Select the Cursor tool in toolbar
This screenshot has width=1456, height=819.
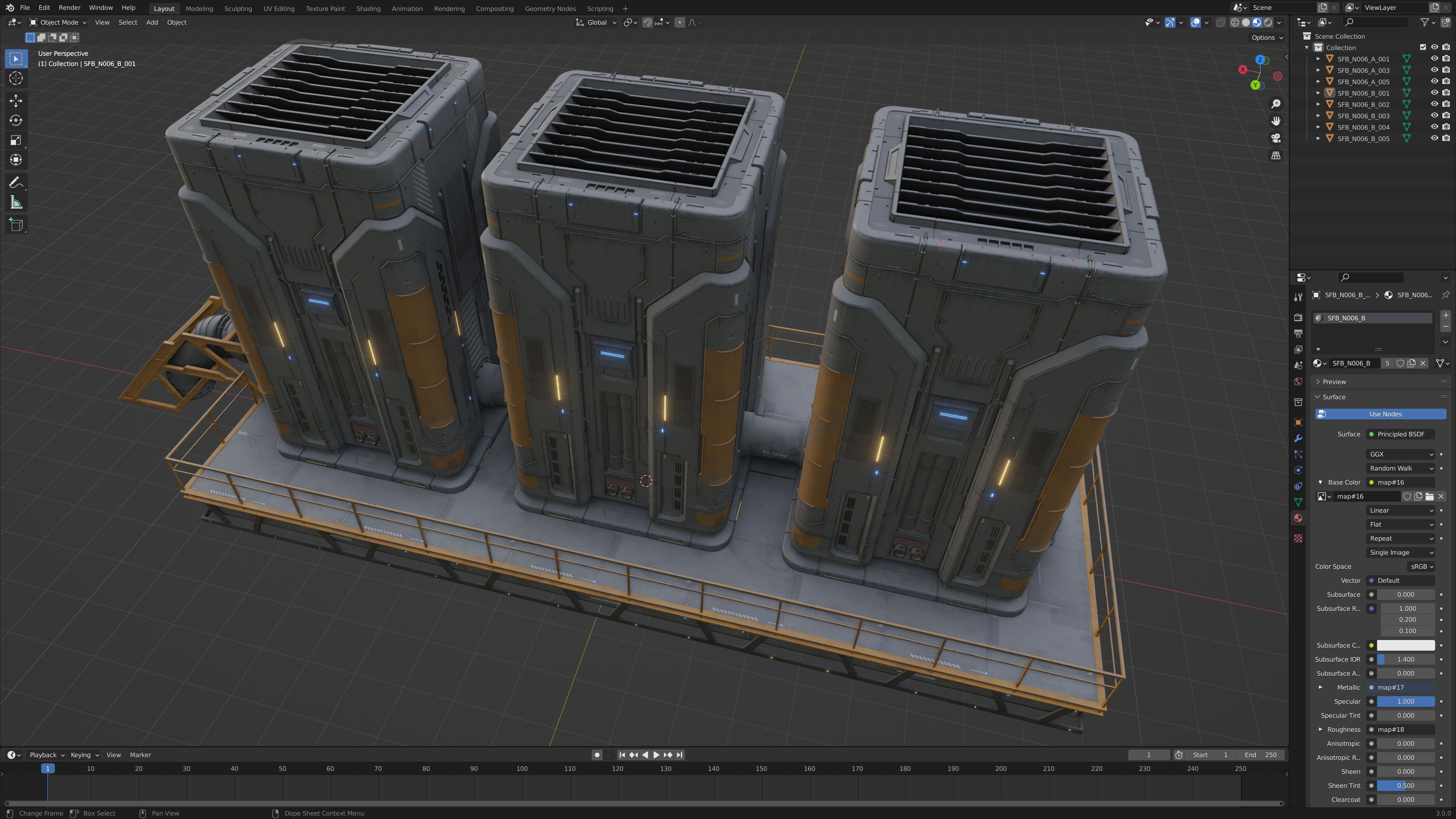[16, 78]
